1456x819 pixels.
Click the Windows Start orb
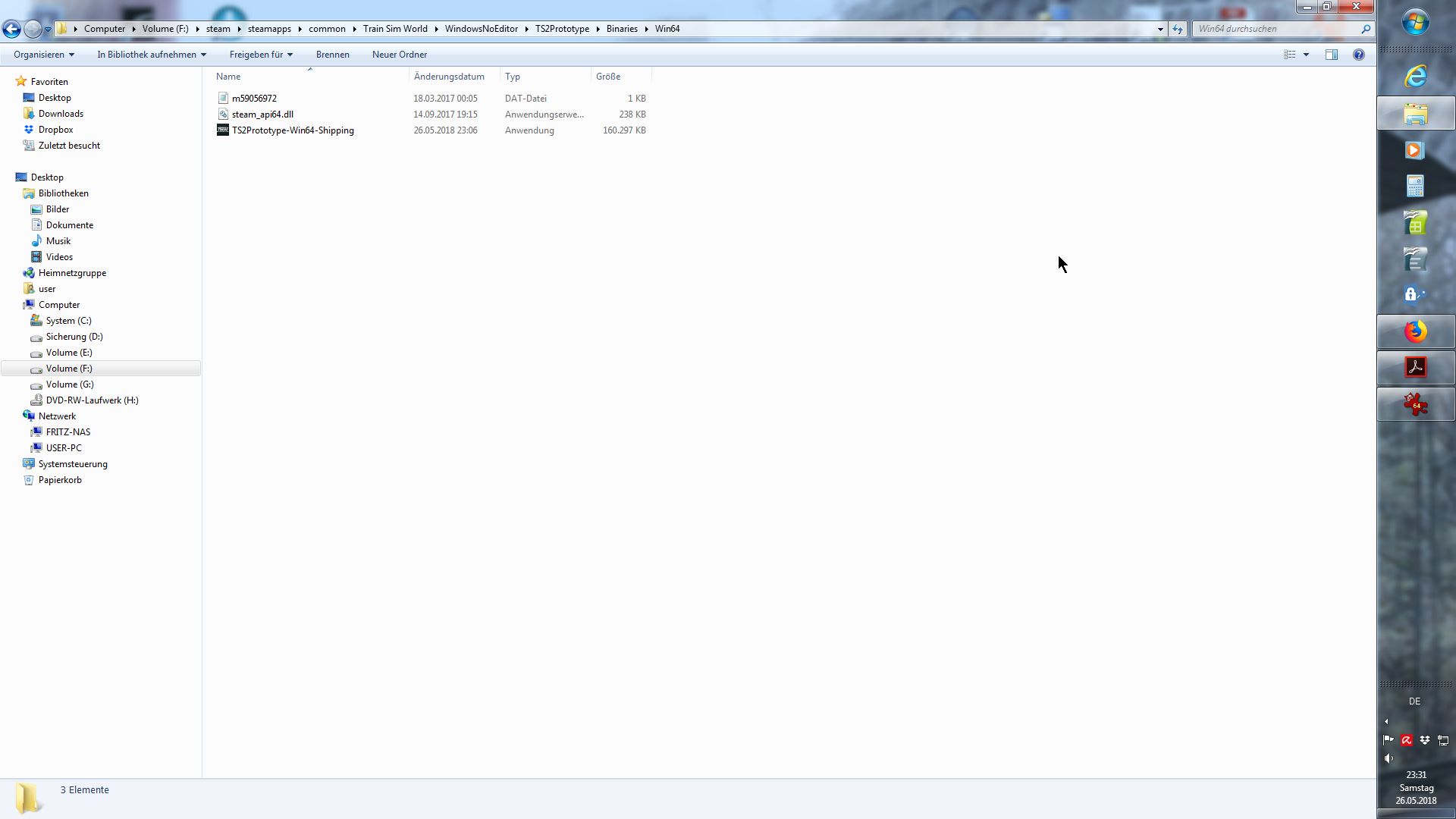(1415, 23)
